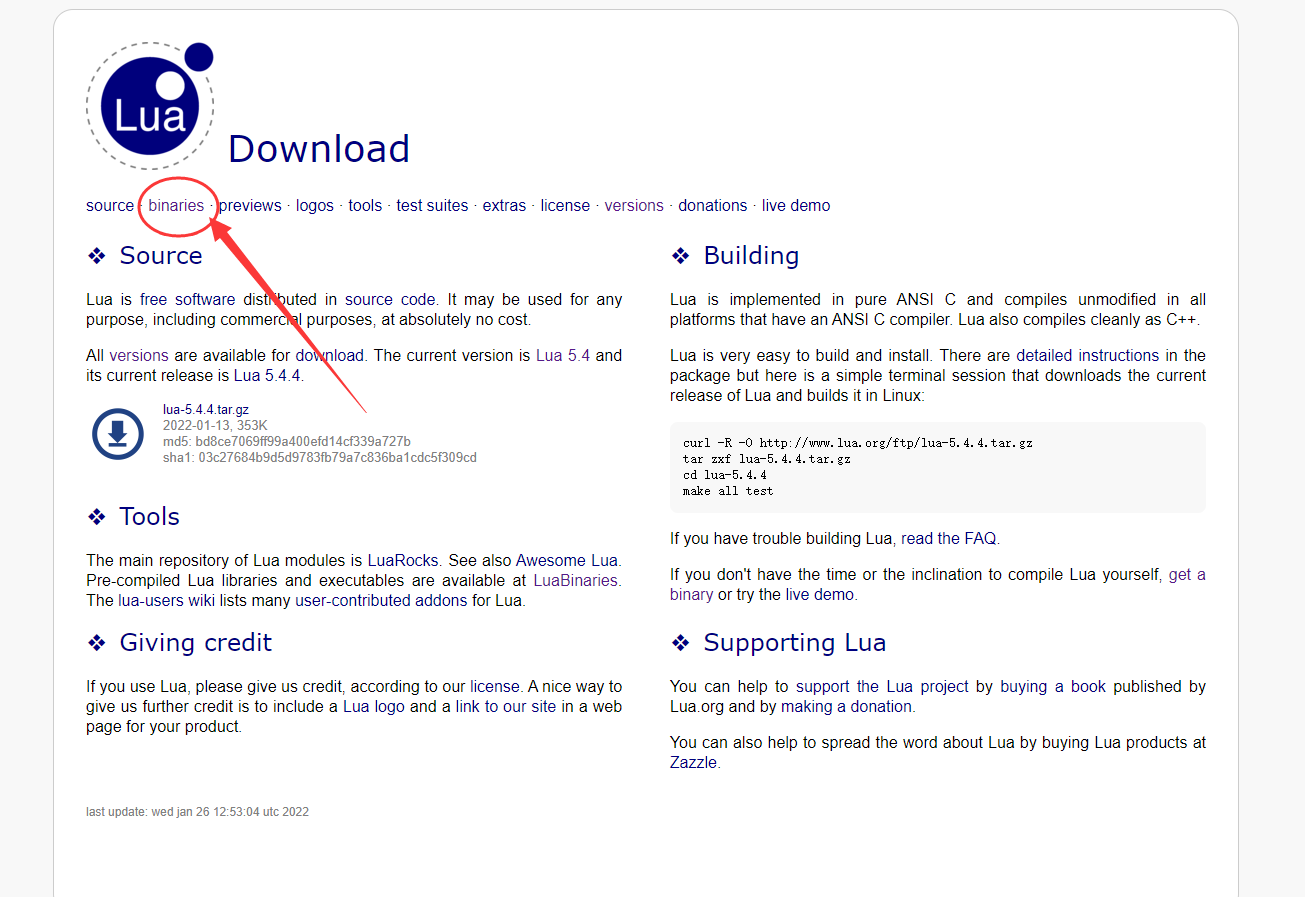Launch the live demo navigation link
The width and height of the screenshot is (1305, 897).
tap(796, 205)
